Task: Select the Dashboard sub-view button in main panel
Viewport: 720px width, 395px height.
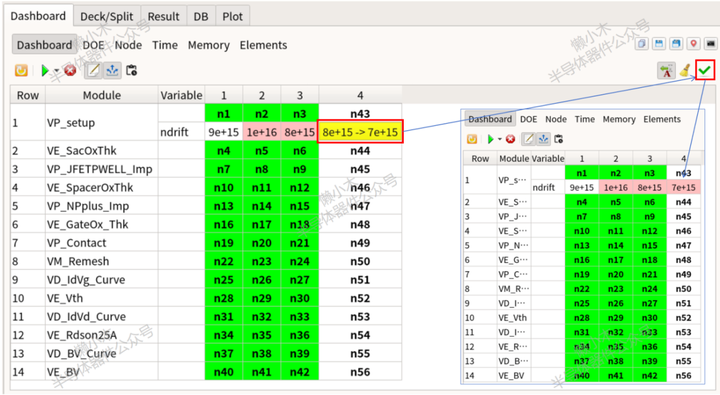Action: coord(44,45)
